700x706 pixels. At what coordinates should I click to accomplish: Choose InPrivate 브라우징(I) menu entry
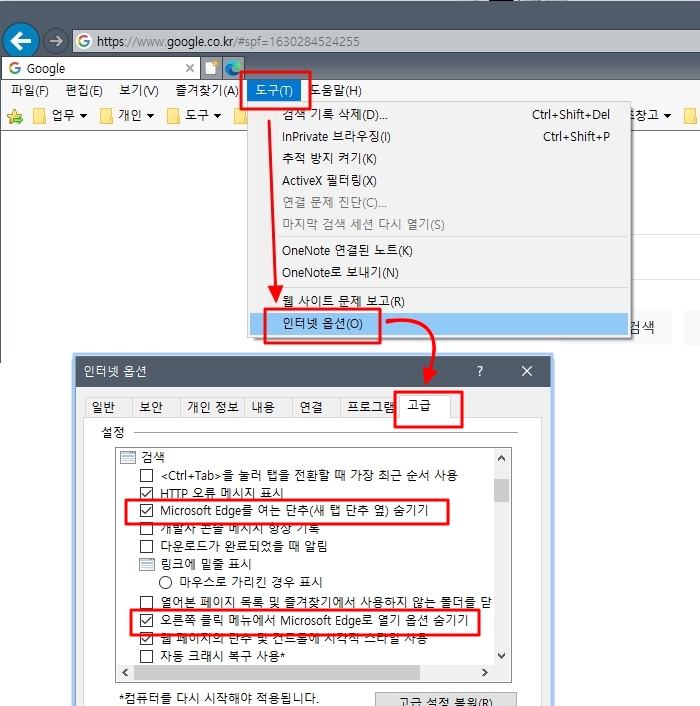[x=439, y=136]
